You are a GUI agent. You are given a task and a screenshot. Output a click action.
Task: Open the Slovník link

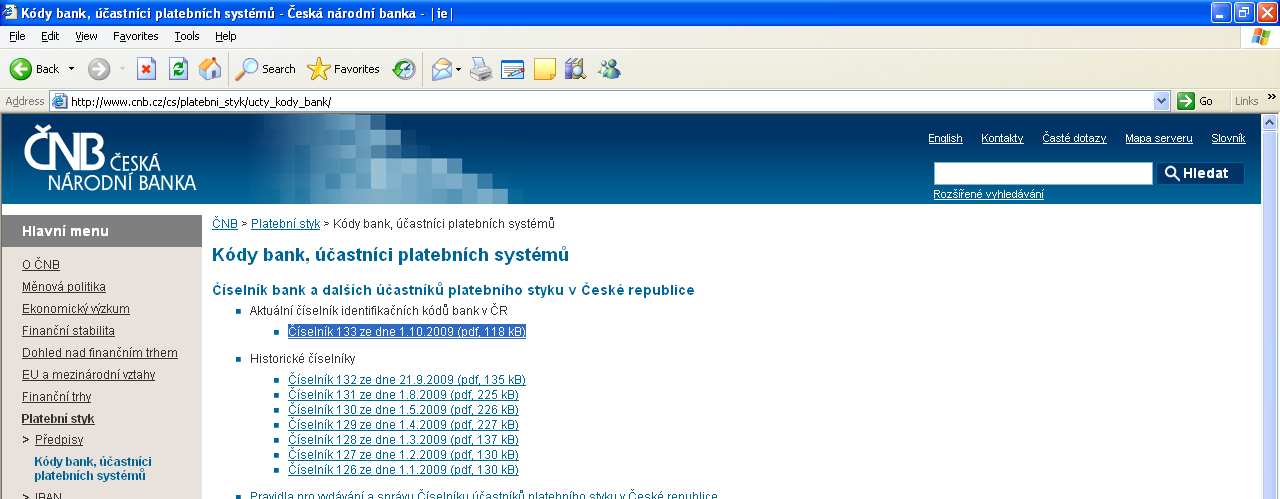(1228, 139)
